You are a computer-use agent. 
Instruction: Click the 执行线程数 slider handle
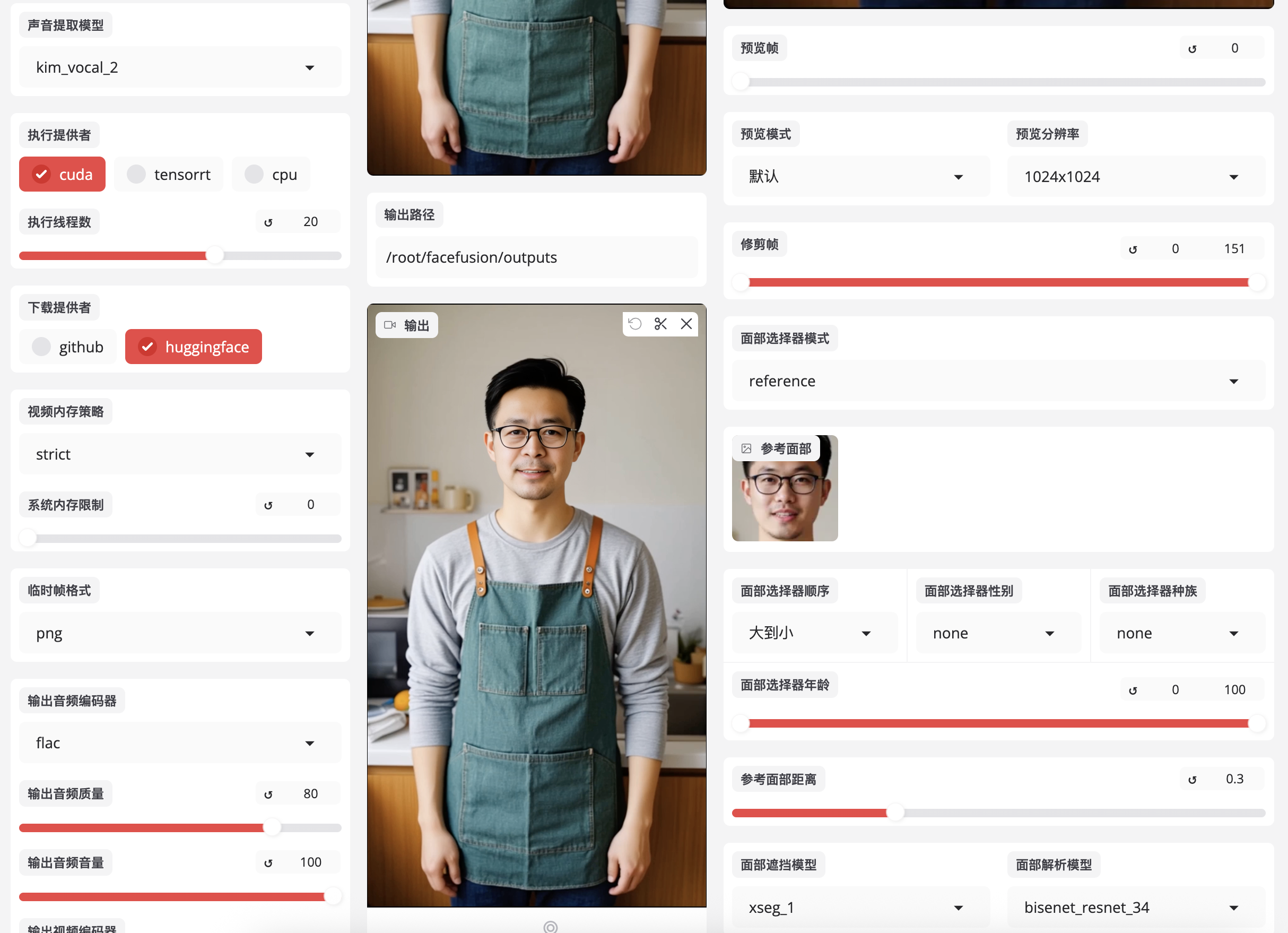215,256
